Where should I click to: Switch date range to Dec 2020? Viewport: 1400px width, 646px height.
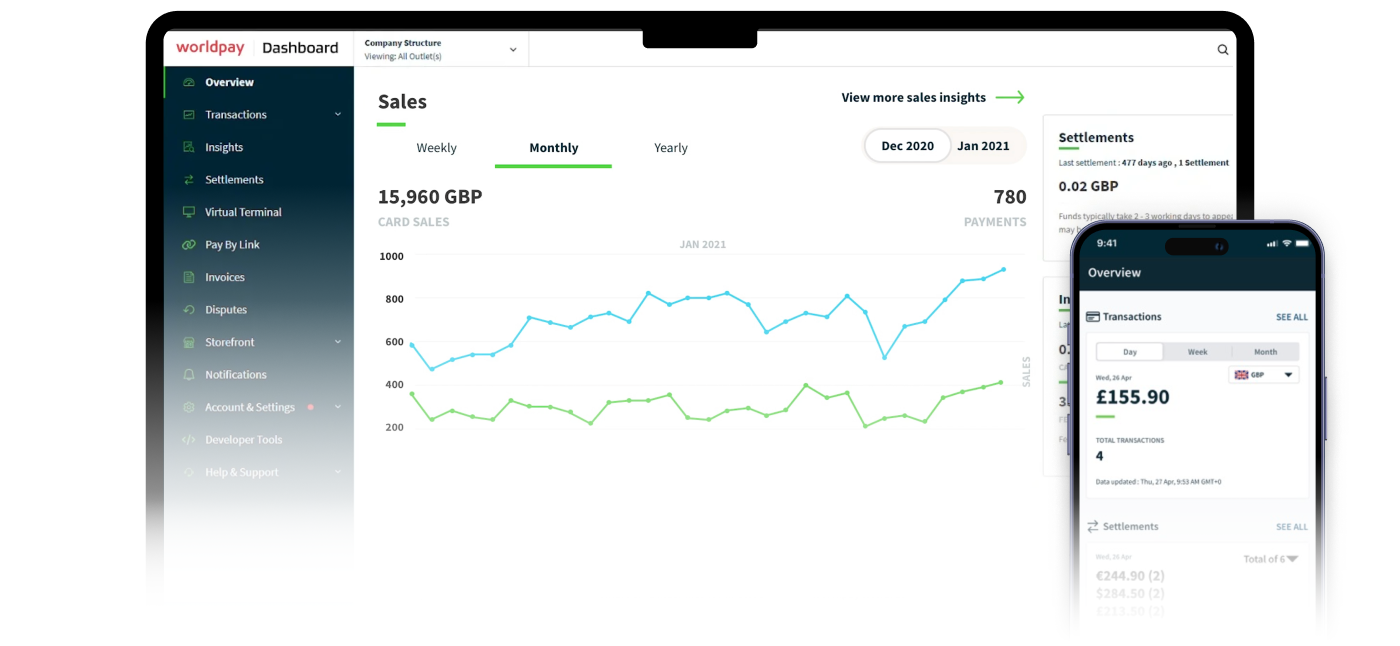click(x=907, y=146)
